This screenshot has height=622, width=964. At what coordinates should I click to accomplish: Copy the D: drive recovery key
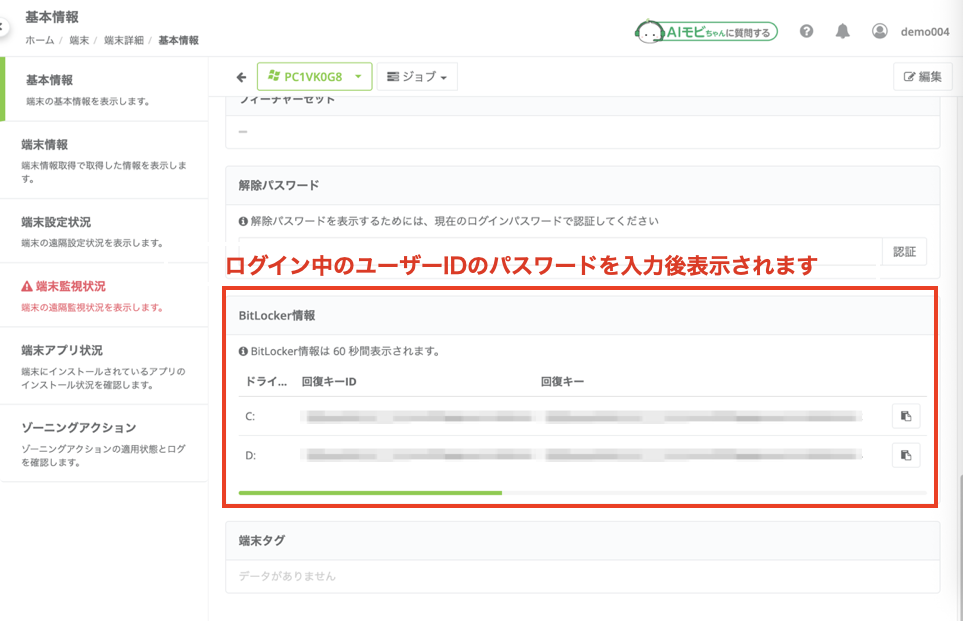point(906,455)
